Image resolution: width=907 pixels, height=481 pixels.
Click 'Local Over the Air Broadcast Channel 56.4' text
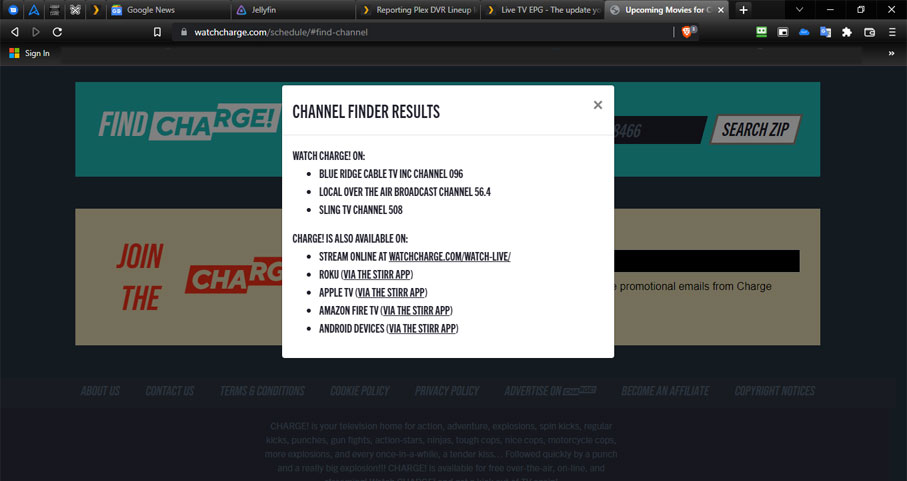point(405,192)
